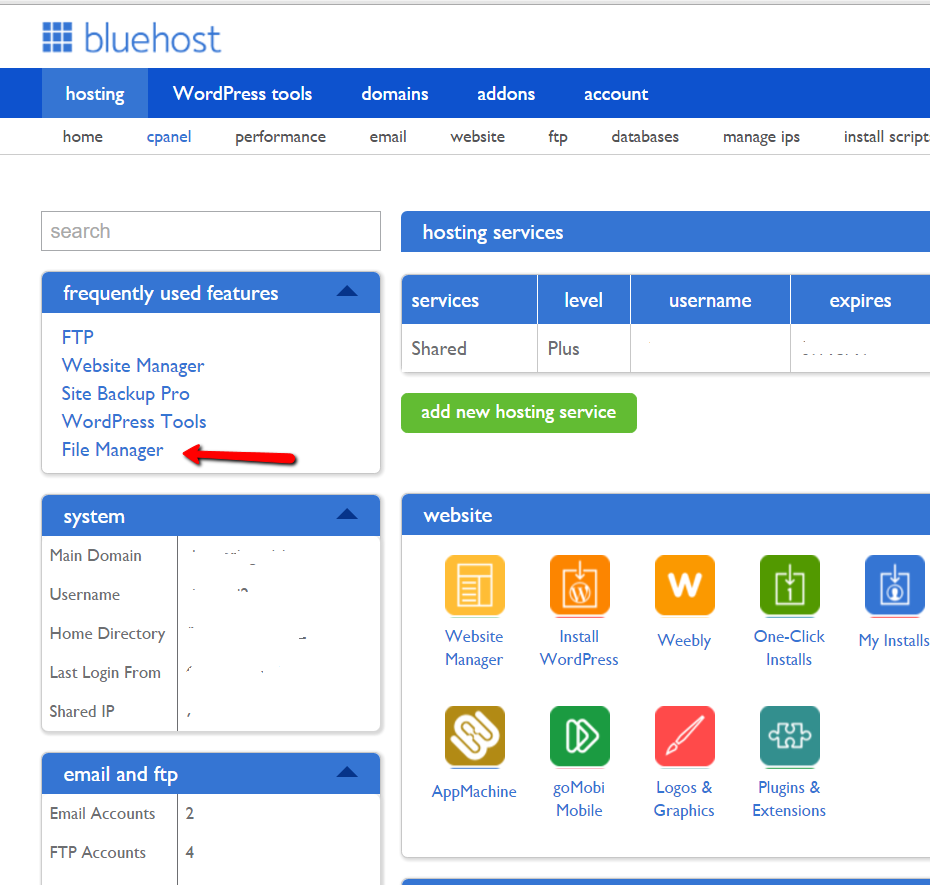930x885 pixels.
Task: Click the Last Login From label
Action: pos(105,673)
